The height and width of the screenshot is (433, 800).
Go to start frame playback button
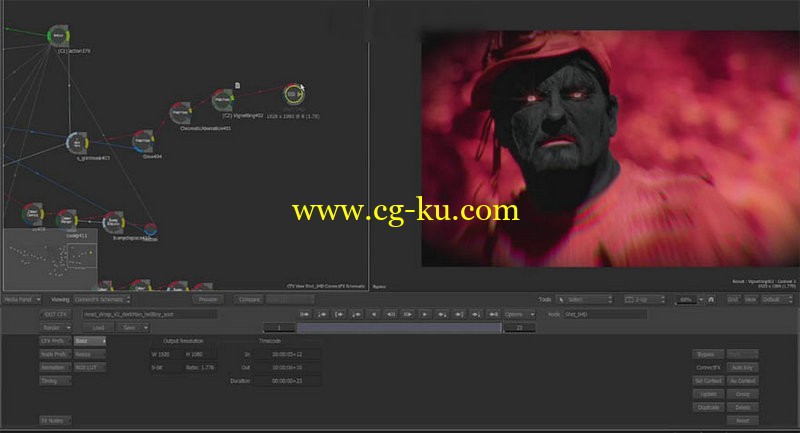(x=305, y=314)
